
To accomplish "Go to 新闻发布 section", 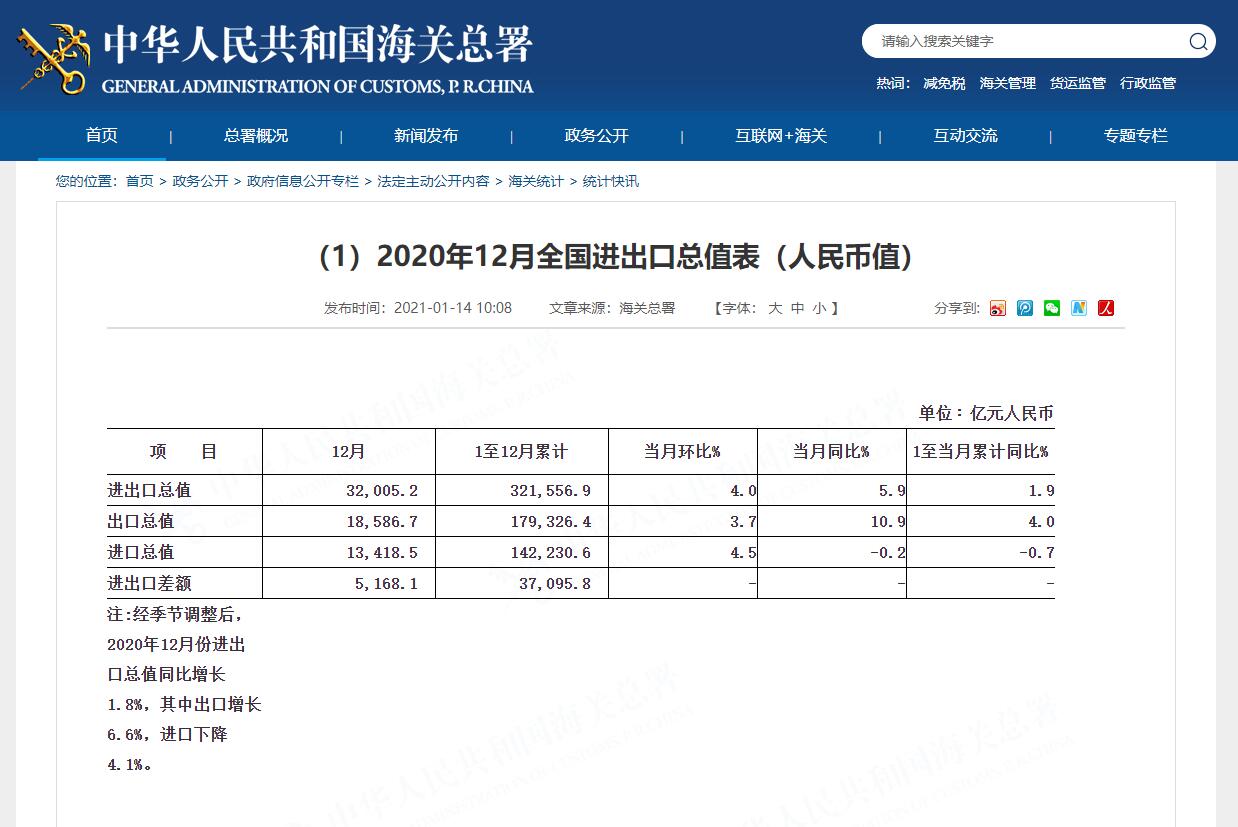I will pyautogui.click(x=426, y=136).
